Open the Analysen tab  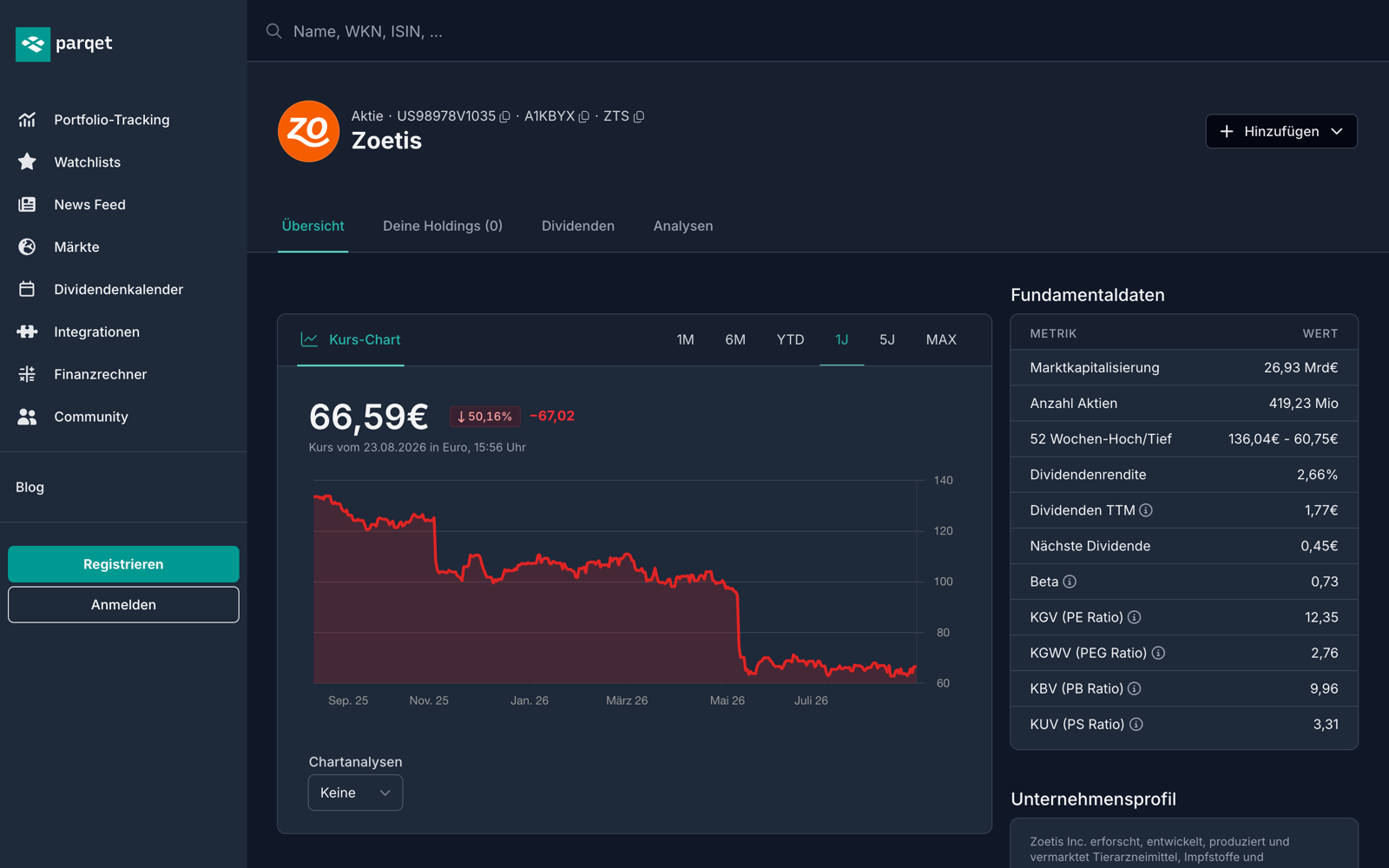click(683, 226)
